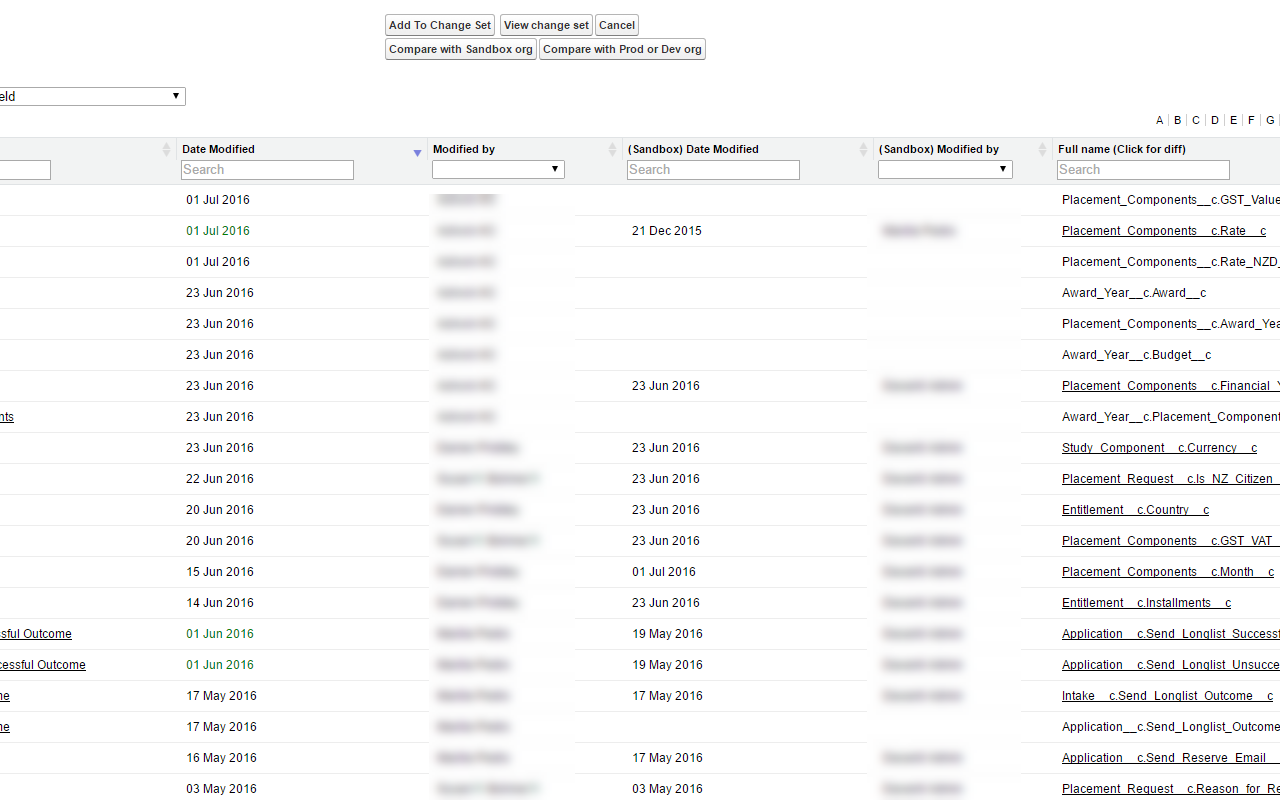Click the Full name Search field
The image size is (1280, 800).
pos(1143,170)
